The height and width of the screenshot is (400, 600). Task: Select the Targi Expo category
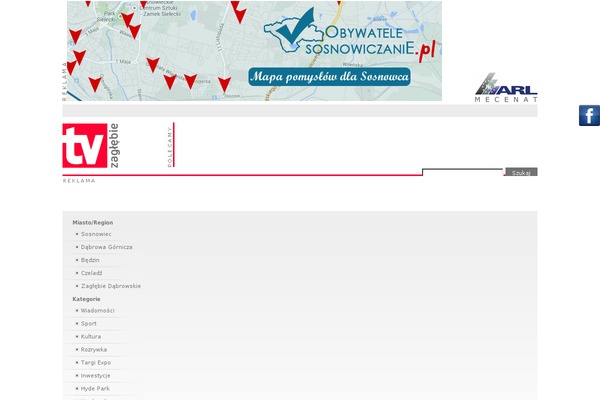[96, 363]
